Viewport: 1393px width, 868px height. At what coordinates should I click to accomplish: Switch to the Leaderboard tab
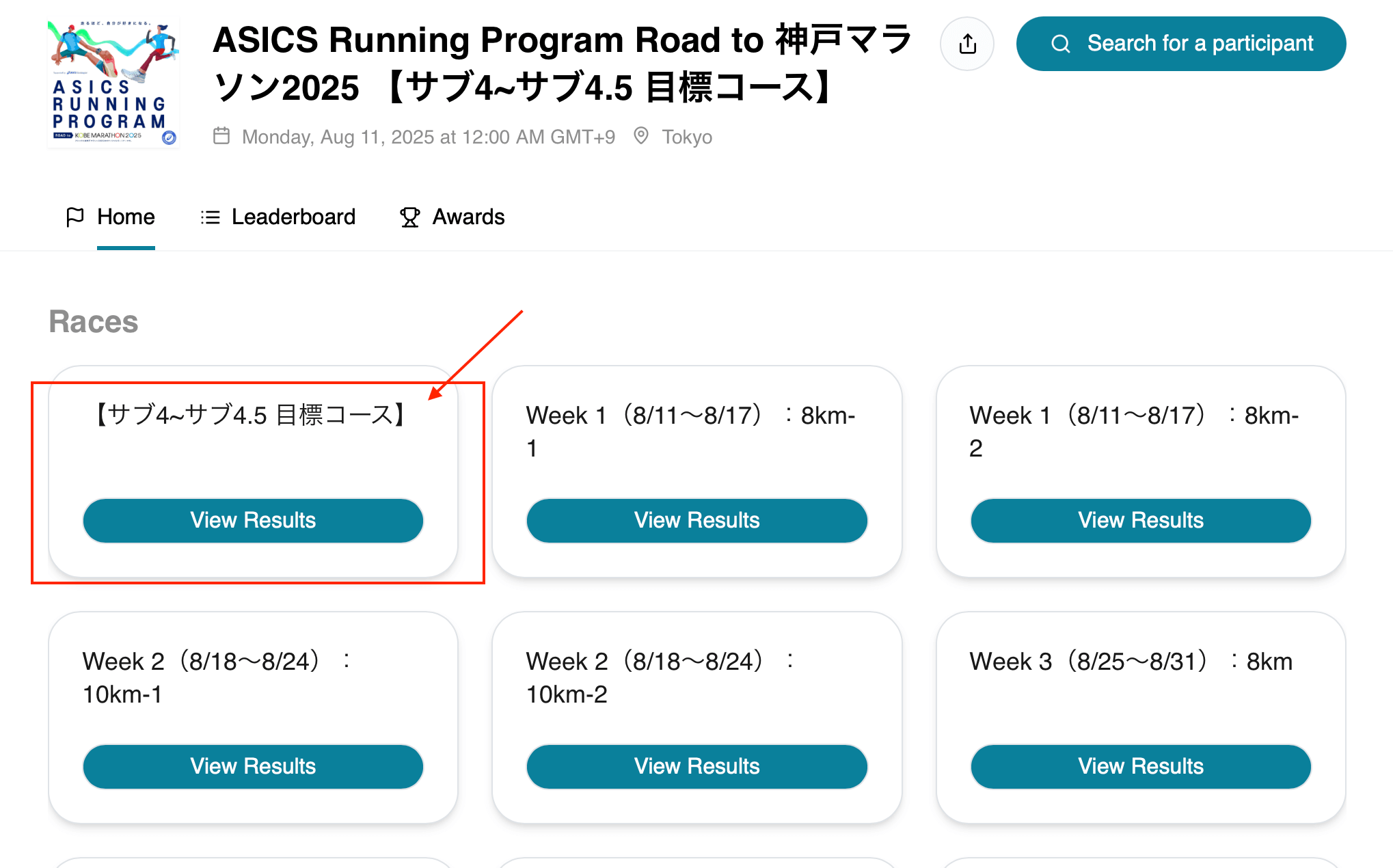point(293,217)
